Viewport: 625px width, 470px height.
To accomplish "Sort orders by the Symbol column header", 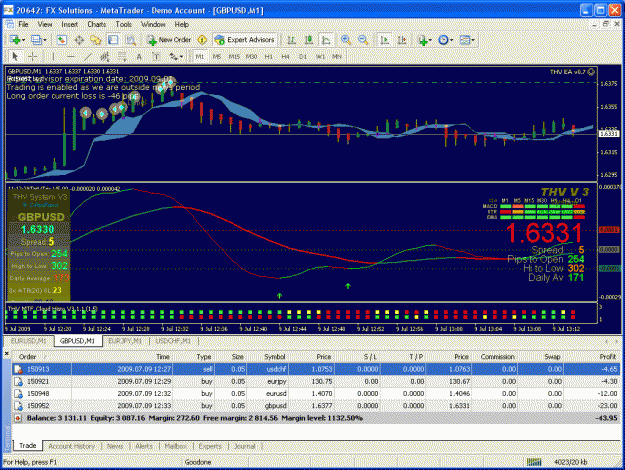I will click(x=275, y=357).
